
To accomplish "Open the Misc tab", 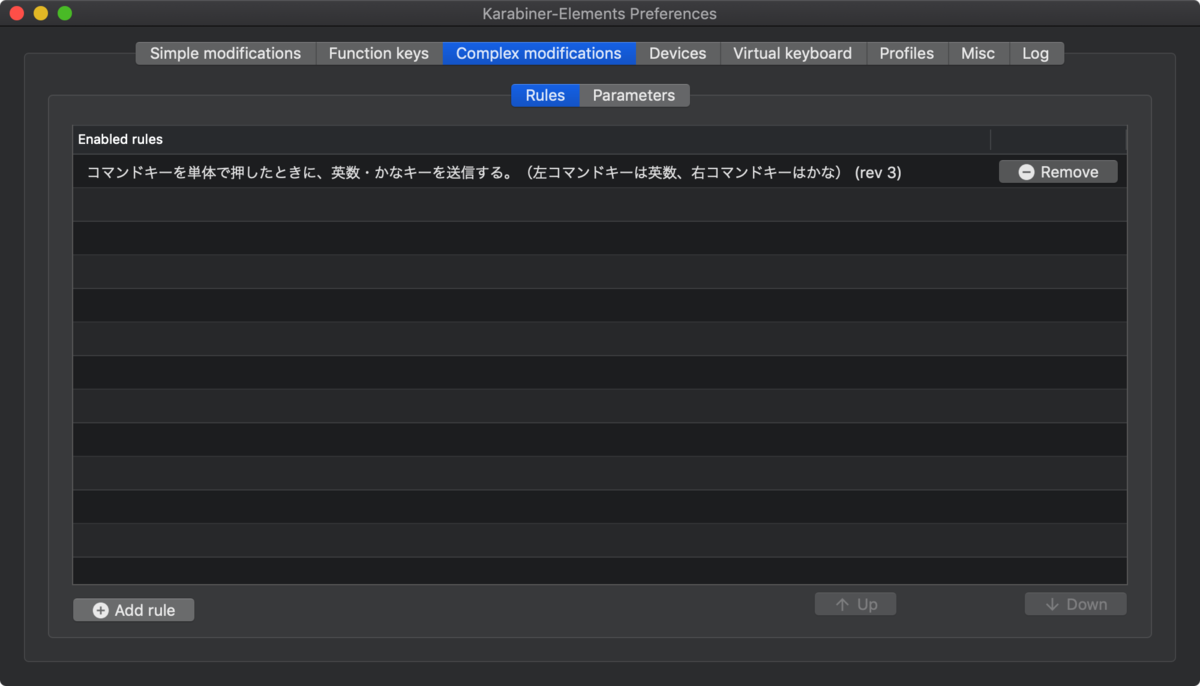I will click(x=978, y=53).
